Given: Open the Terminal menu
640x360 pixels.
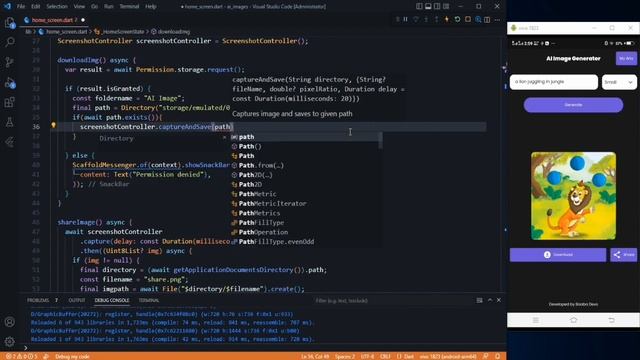Looking at the screenshot, I should [x=129, y=7].
